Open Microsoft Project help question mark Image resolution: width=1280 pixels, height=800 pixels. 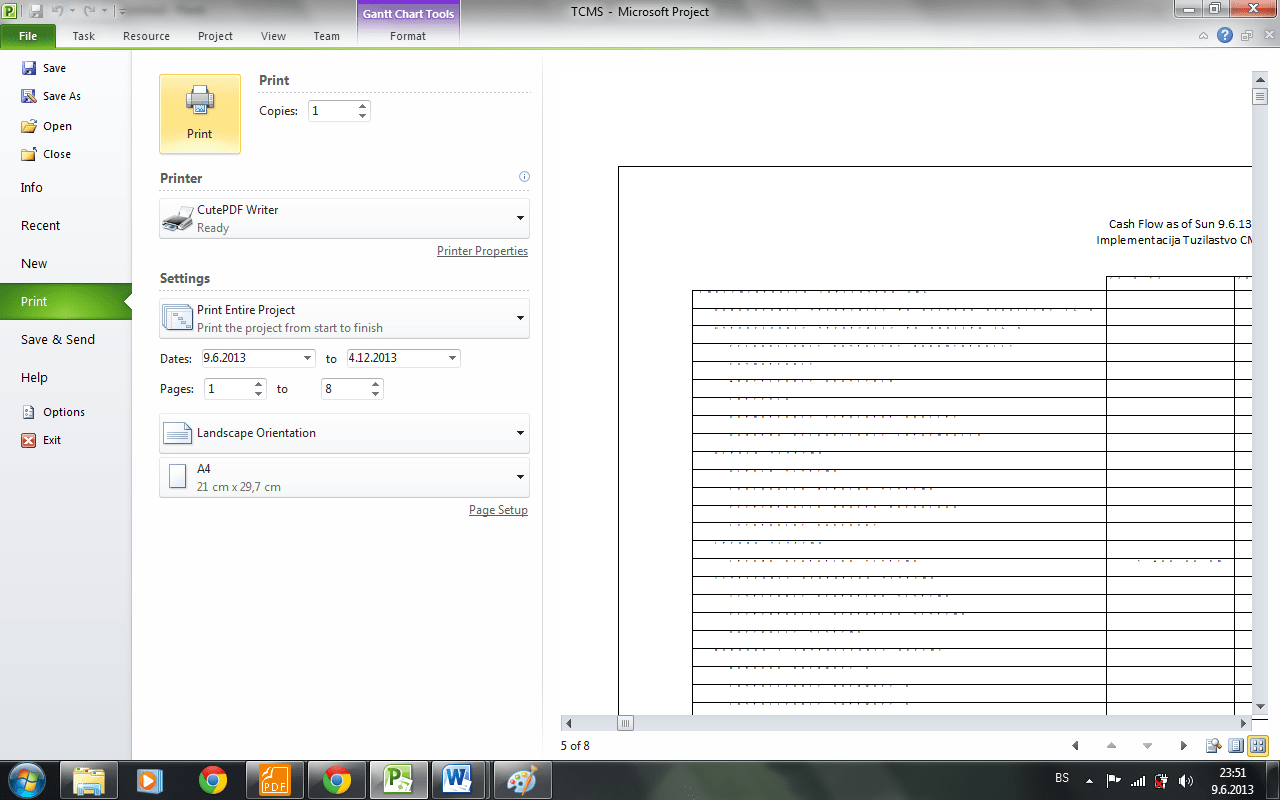click(x=1225, y=35)
